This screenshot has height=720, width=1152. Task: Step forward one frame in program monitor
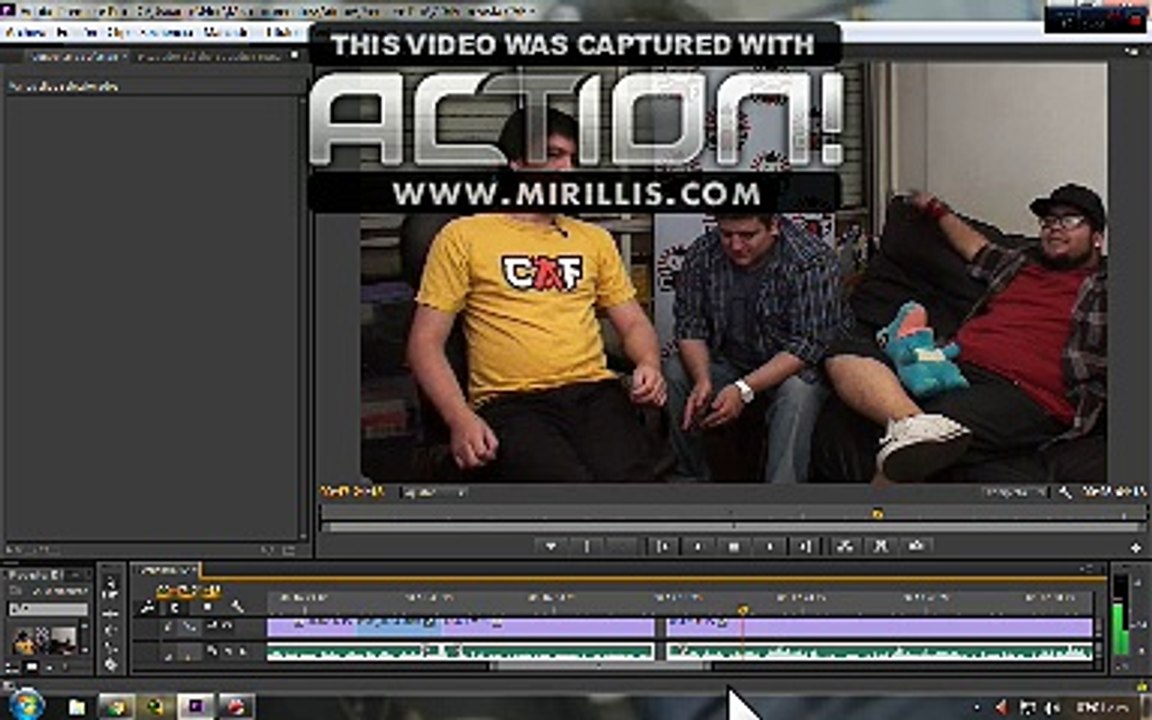[x=769, y=546]
